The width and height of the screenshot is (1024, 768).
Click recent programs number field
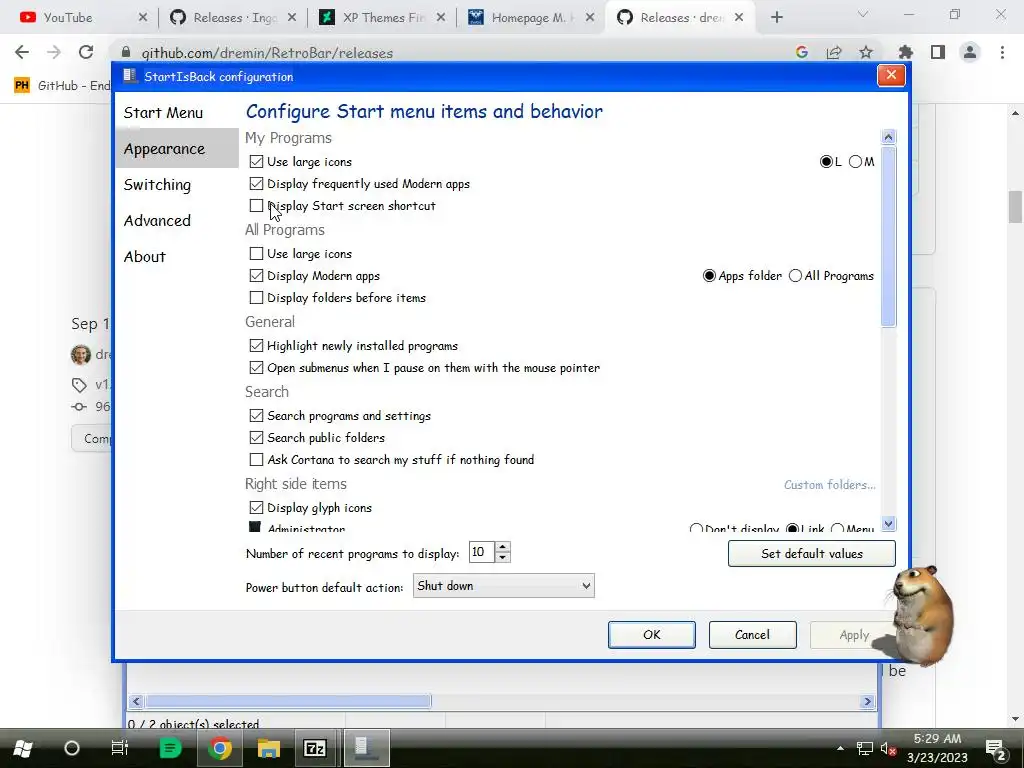coord(481,552)
